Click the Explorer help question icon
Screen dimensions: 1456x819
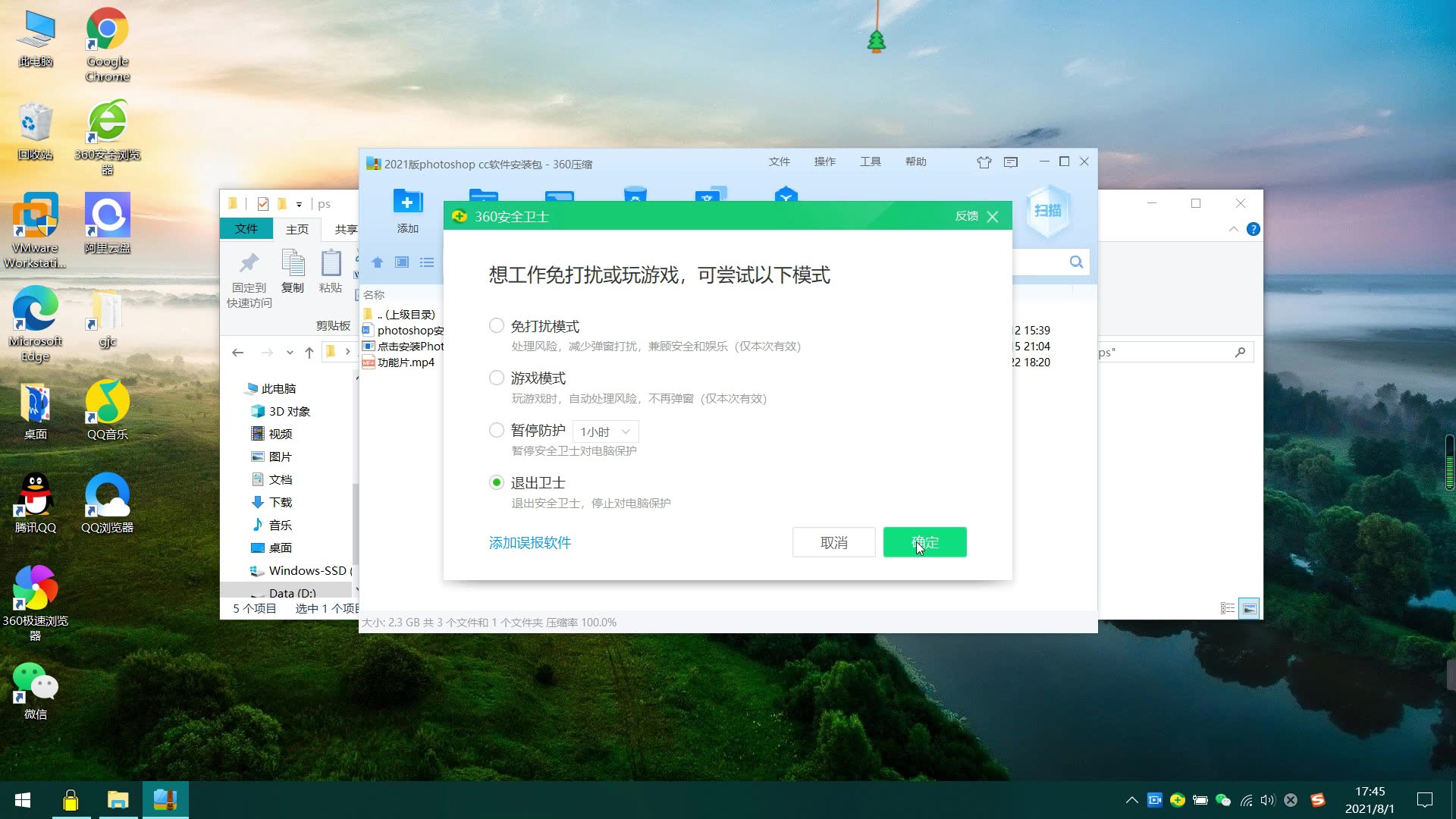click(1254, 229)
